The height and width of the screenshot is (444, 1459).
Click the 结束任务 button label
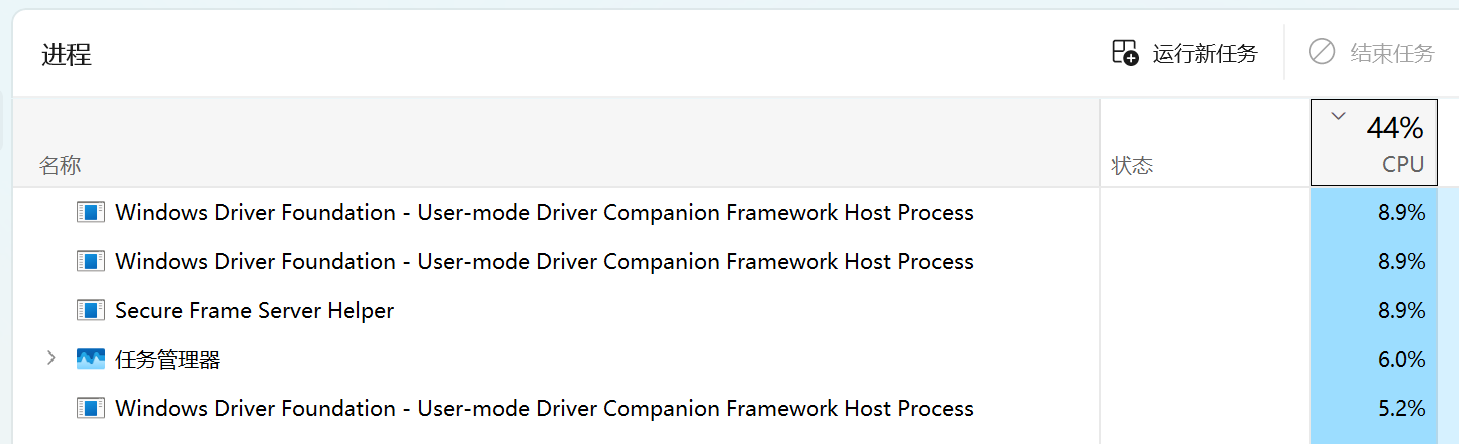pos(1392,53)
